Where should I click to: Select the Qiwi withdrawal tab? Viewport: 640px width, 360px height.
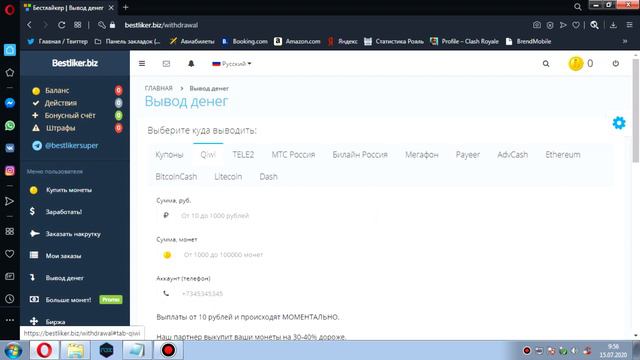click(x=208, y=155)
